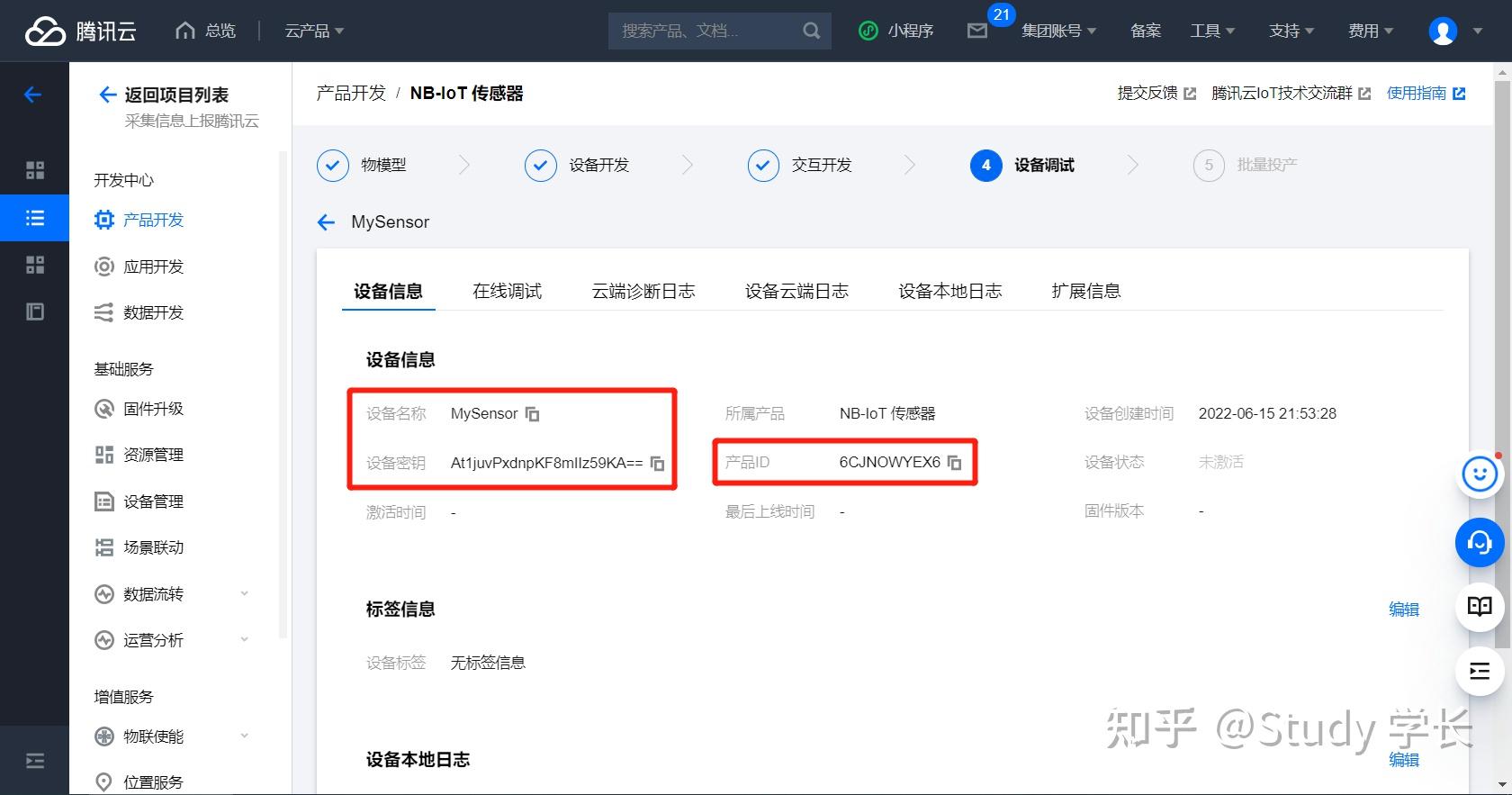1512x795 pixels.
Task: Open the 腾讯云IoT技术交流群 link
Action: pyautogui.click(x=1291, y=93)
